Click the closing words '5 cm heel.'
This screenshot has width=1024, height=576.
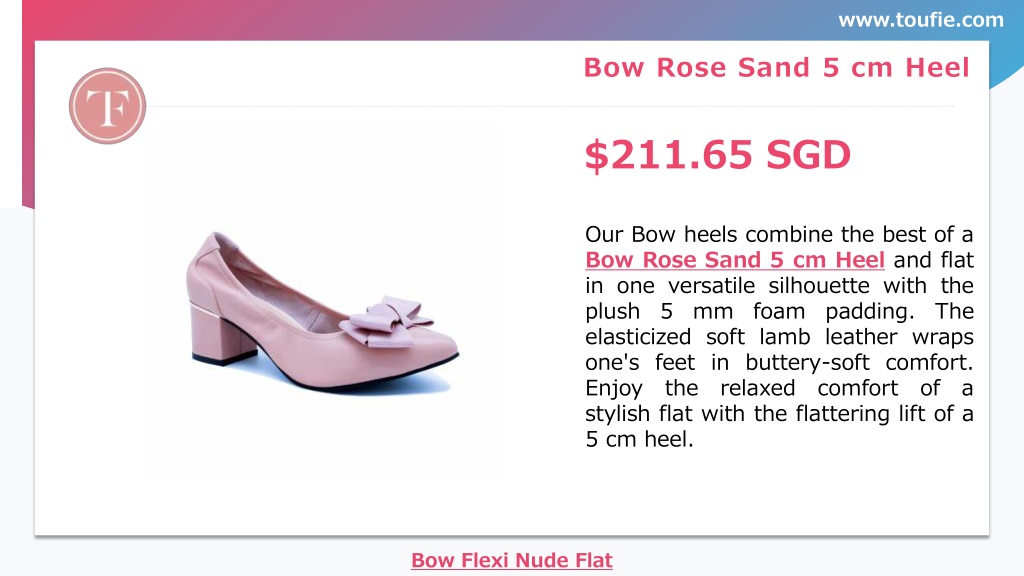(x=639, y=440)
